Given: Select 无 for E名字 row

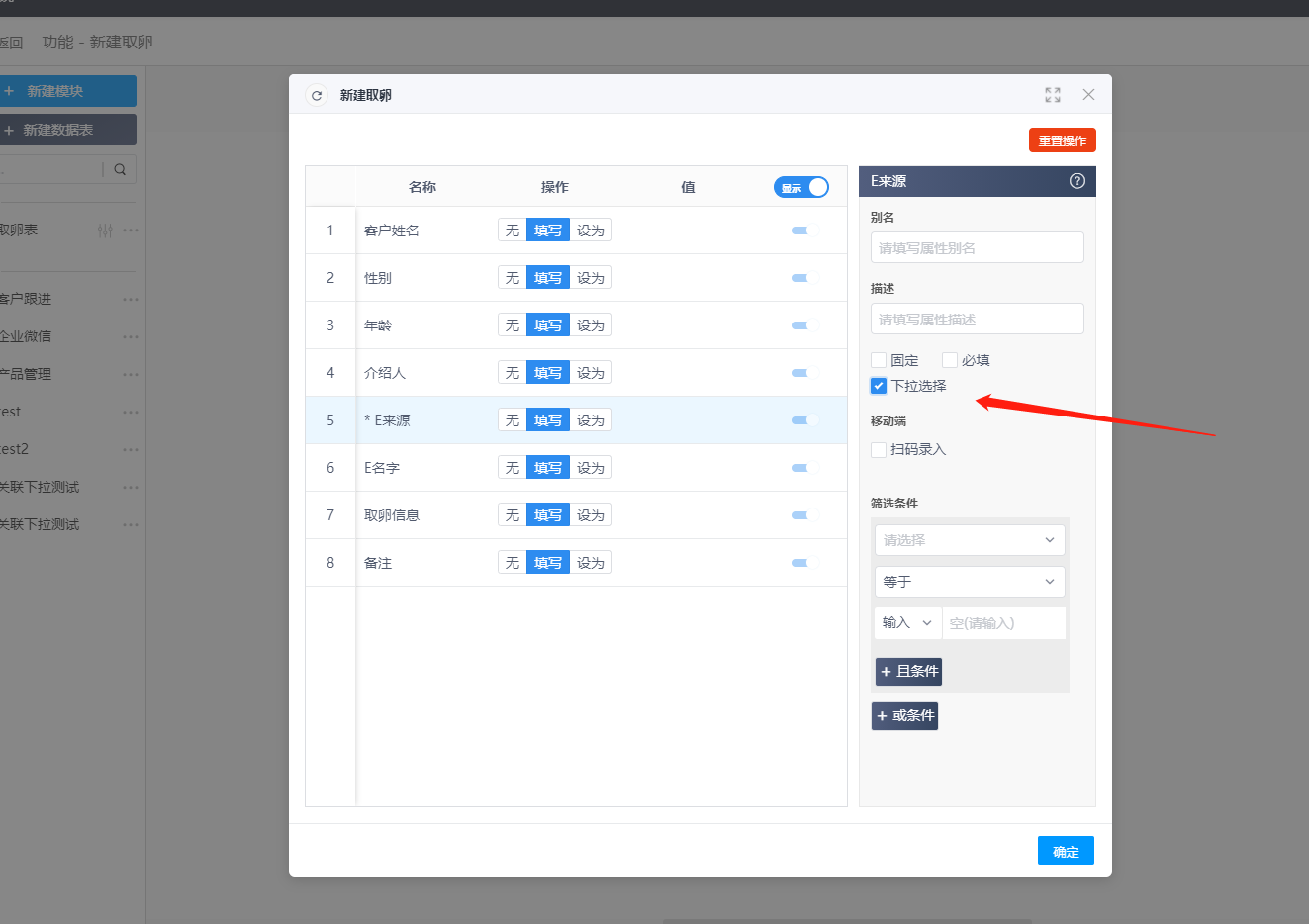Looking at the screenshot, I should (513, 468).
